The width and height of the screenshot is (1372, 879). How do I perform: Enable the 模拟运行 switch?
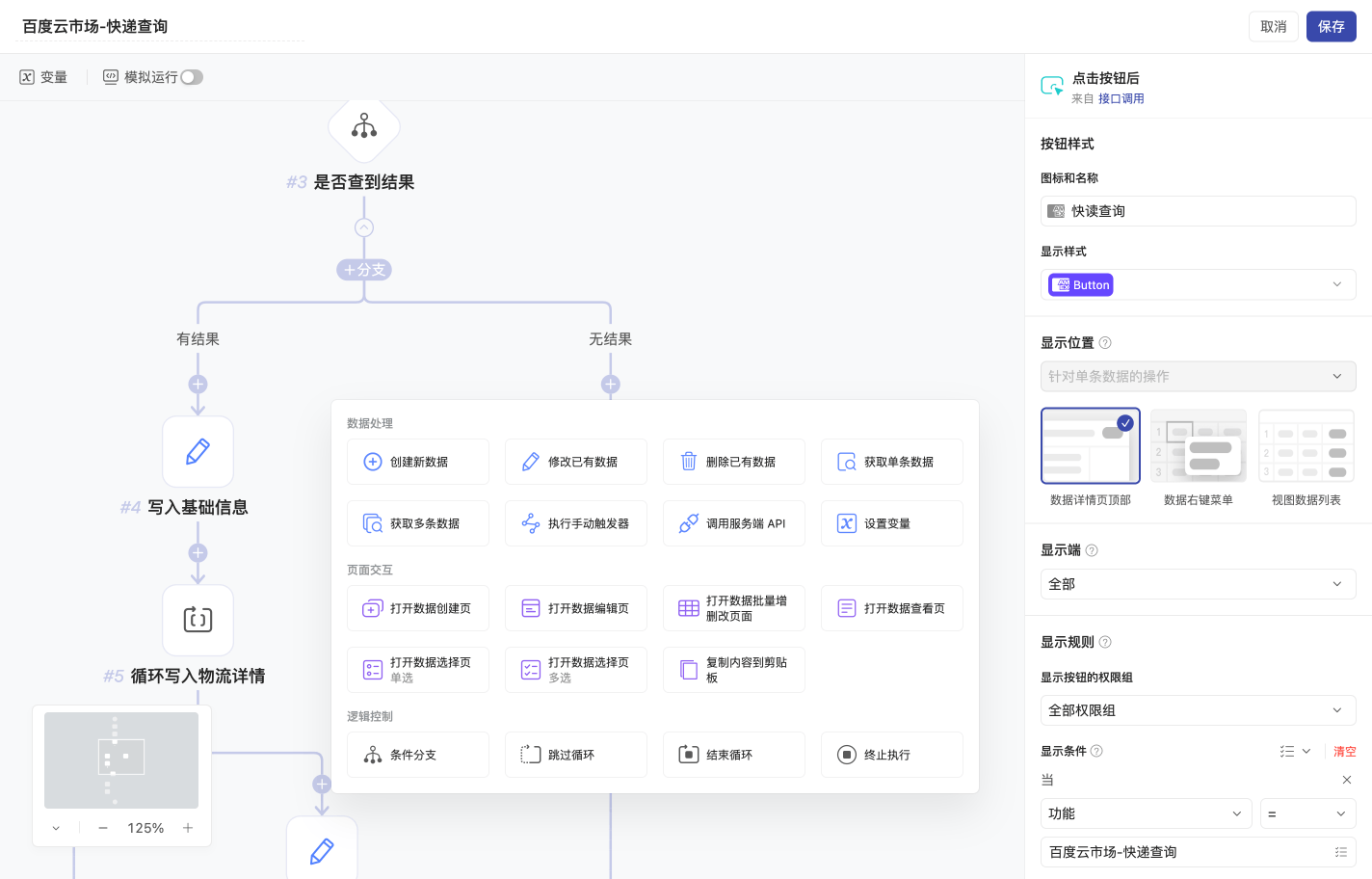[x=191, y=76]
